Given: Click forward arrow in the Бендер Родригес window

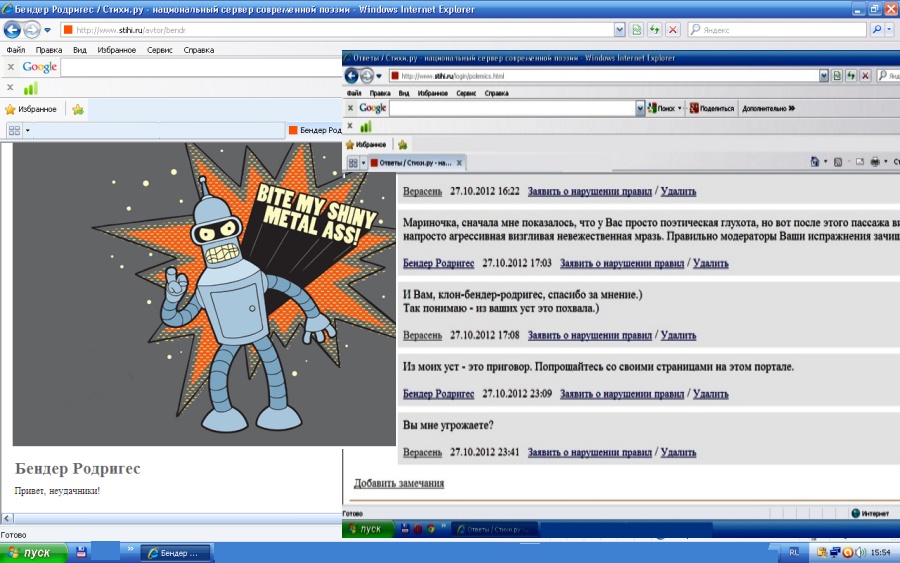Looking at the screenshot, I should coord(32,30).
